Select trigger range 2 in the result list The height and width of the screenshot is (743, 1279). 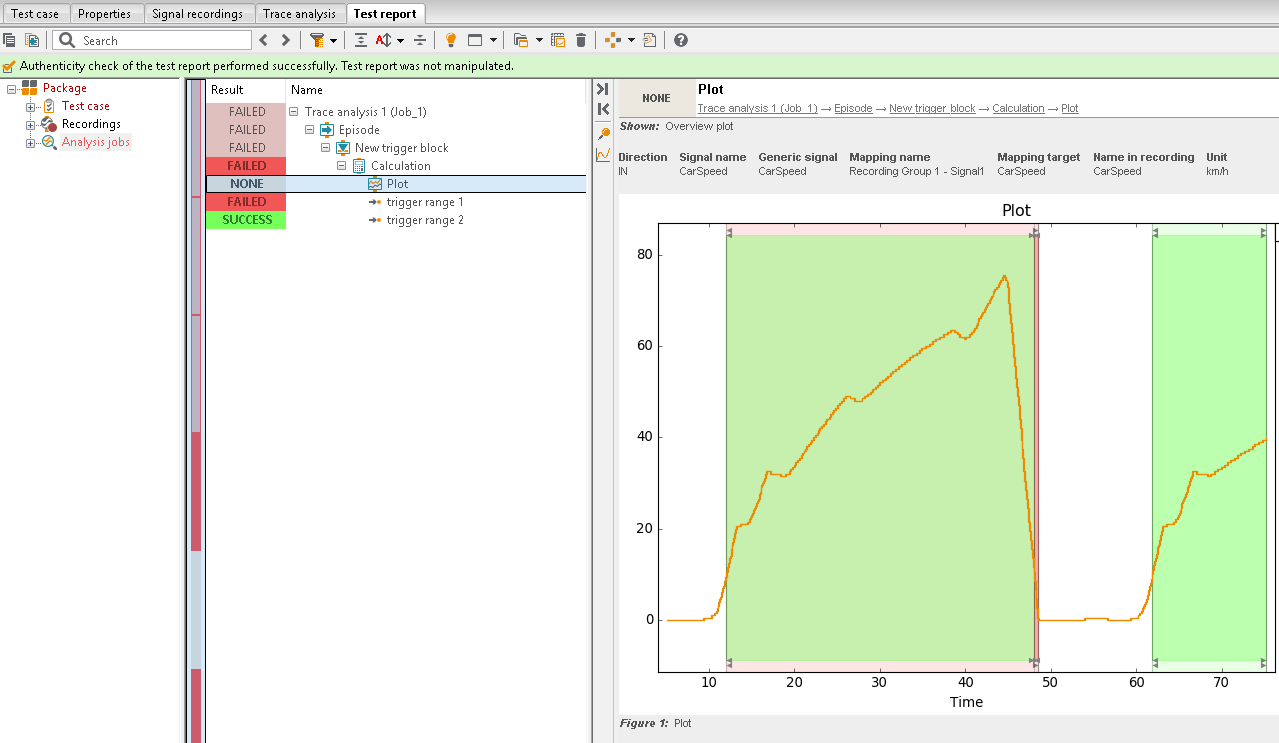(425, 220)
